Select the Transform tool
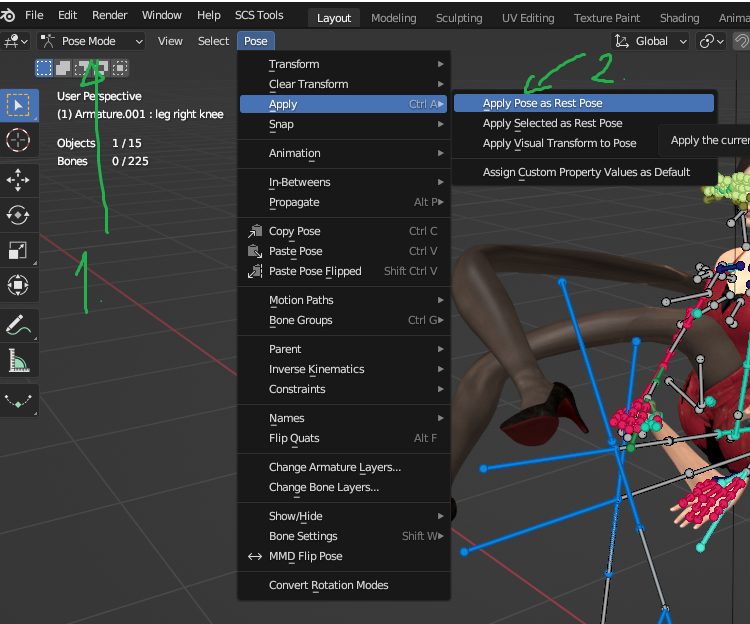750x624 pixels. pyautogui.click(x=19, y=285)
